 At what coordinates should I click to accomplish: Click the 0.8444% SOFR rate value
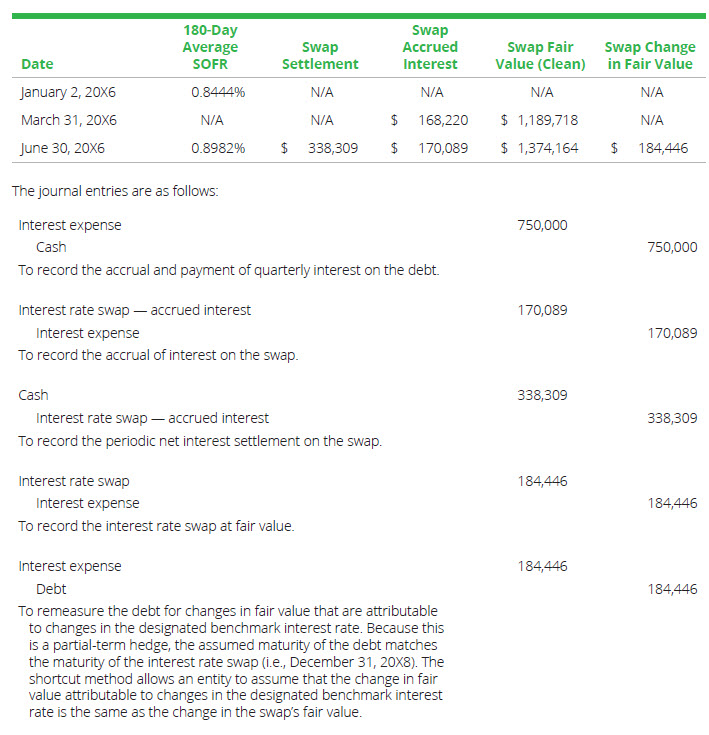tap(218, 92)
